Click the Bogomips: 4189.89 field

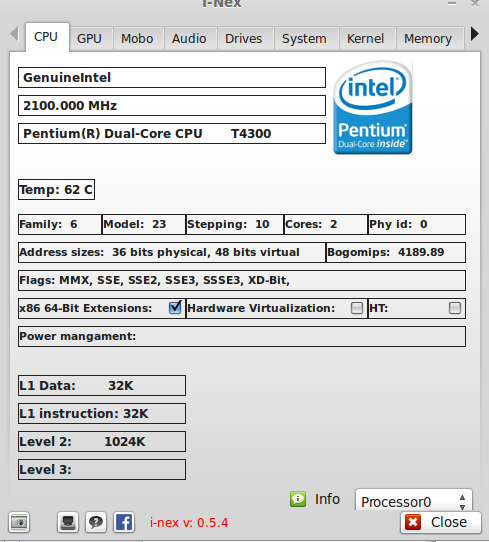396,252
